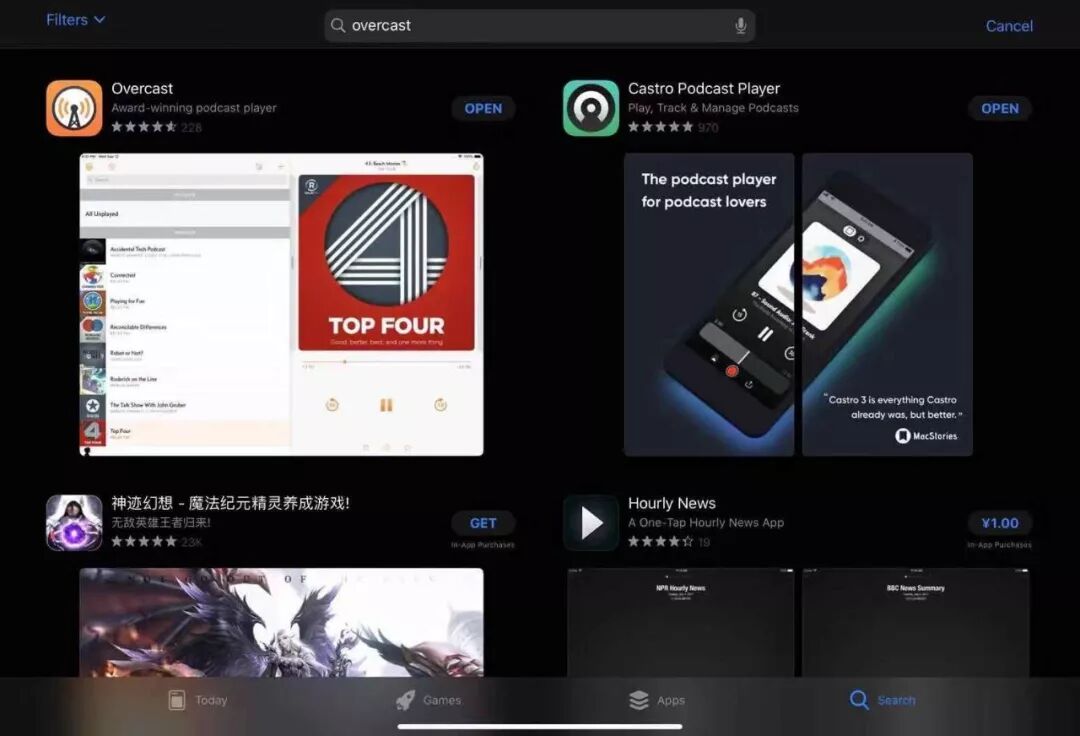The width and height of the screenshot is (1080, 736).
Task: View NPR Hourly News screenshot
Action: 681,622
